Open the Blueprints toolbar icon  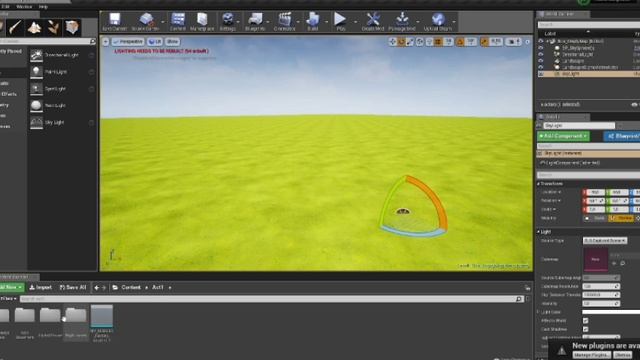tap(256, 22)
